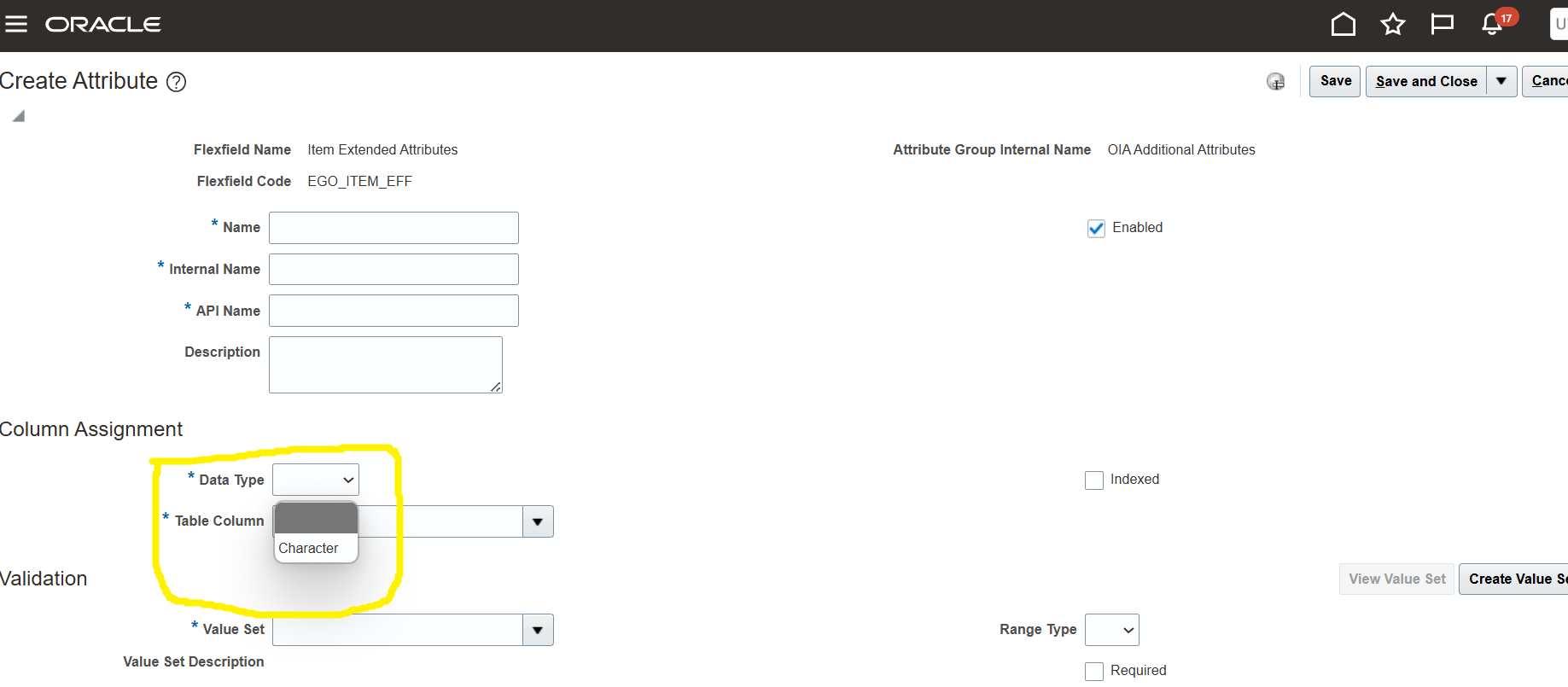Click the 'Validation' heading
This screenshot has width=1568, height=687.
coord(44,579)
